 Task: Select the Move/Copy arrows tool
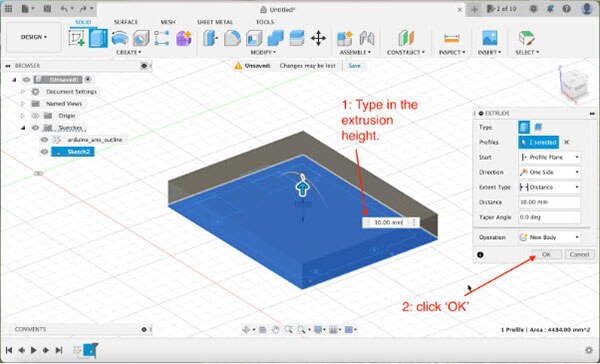[318, 38]
